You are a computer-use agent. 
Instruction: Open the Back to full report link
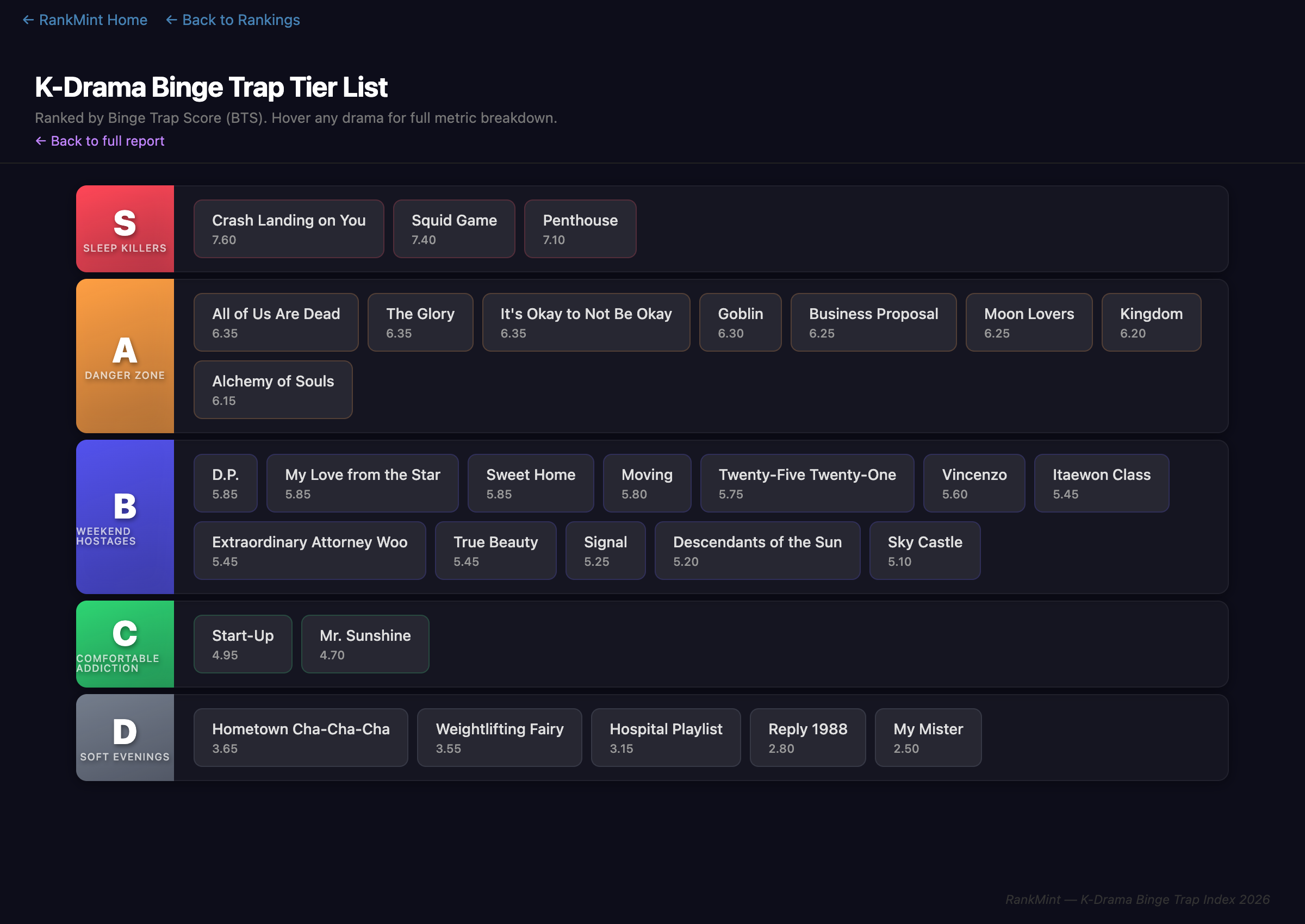[x=100, y=141]
